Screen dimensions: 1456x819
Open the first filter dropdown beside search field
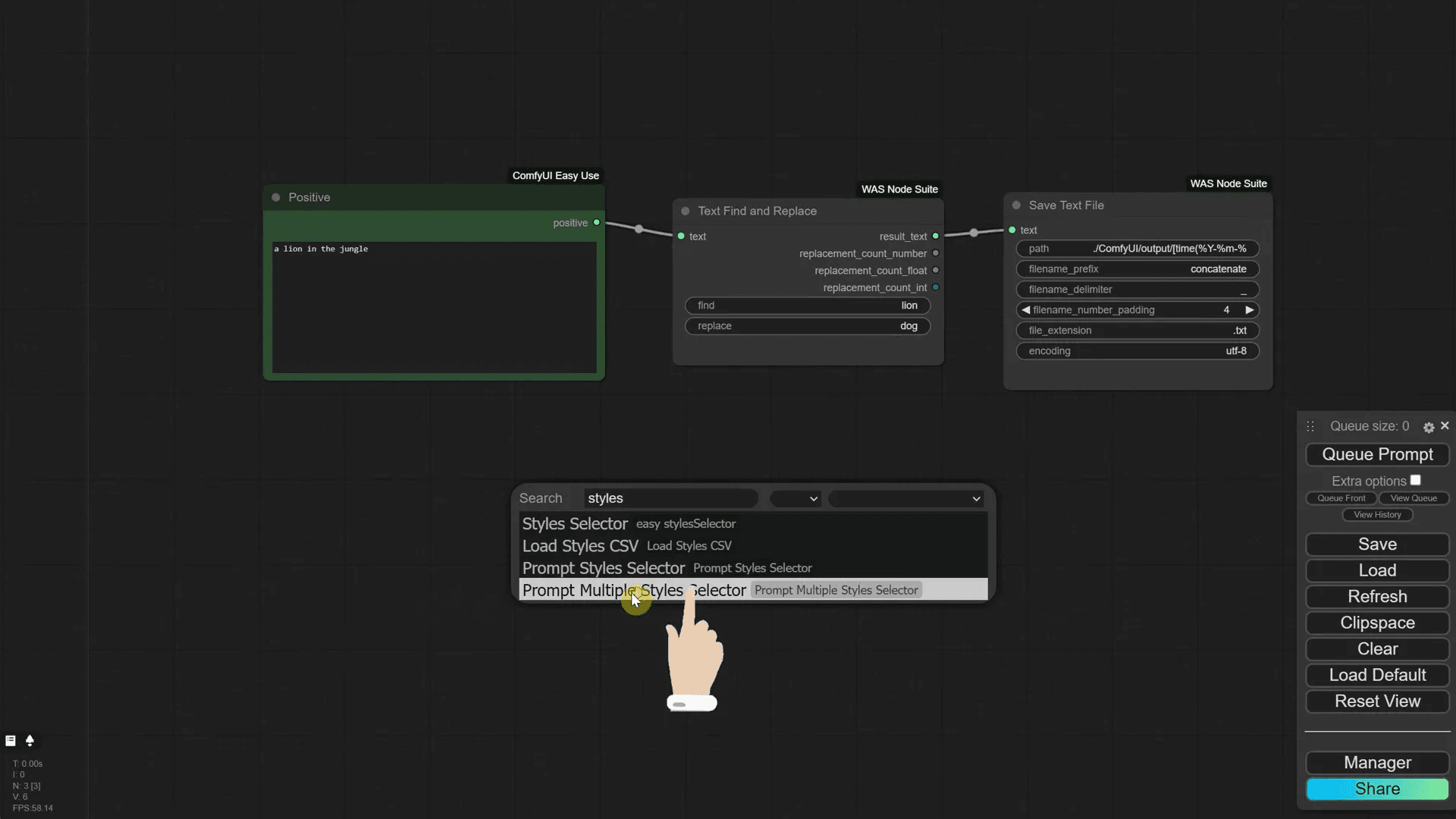795,498
